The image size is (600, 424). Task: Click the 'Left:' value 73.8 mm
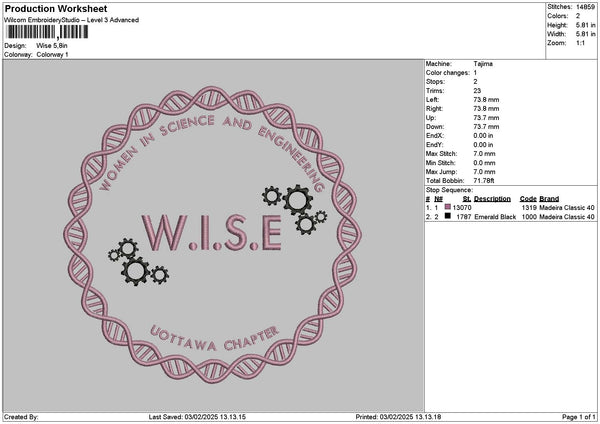tap(486, 100)
